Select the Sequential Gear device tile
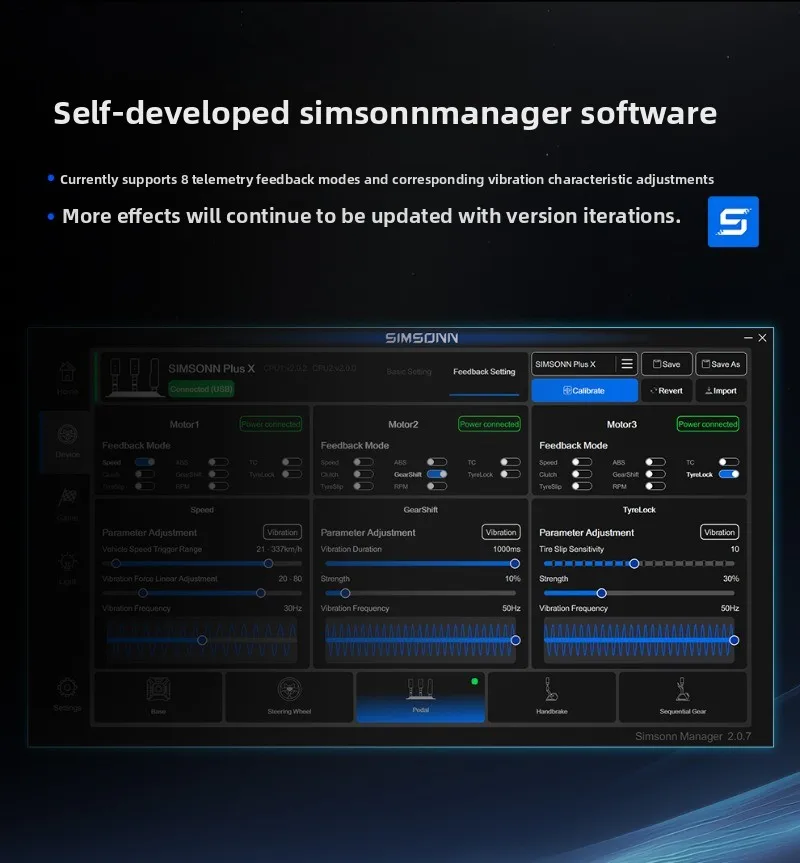This screenshot has height=863, width=800. pyautogui.click(x=683, y=697)
